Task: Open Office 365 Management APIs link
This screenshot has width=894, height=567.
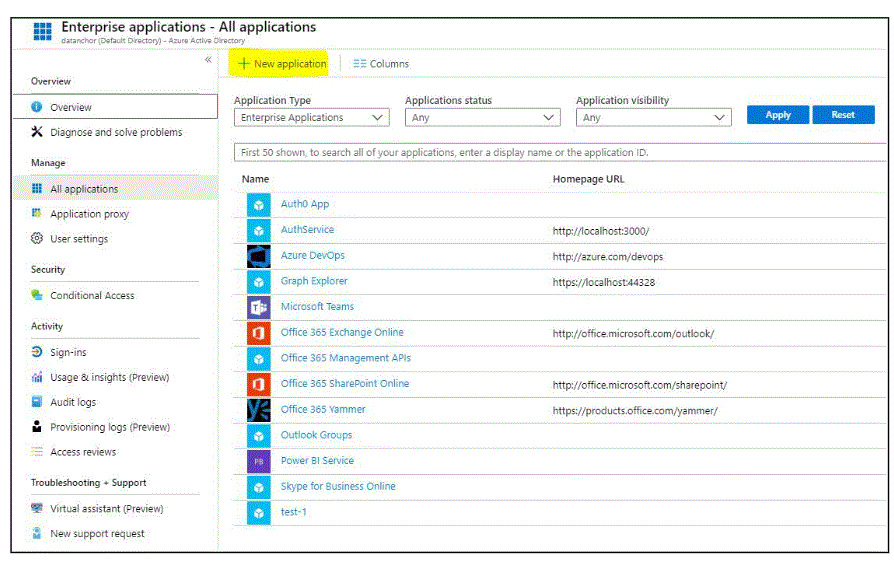Action: tap(346, 358)
